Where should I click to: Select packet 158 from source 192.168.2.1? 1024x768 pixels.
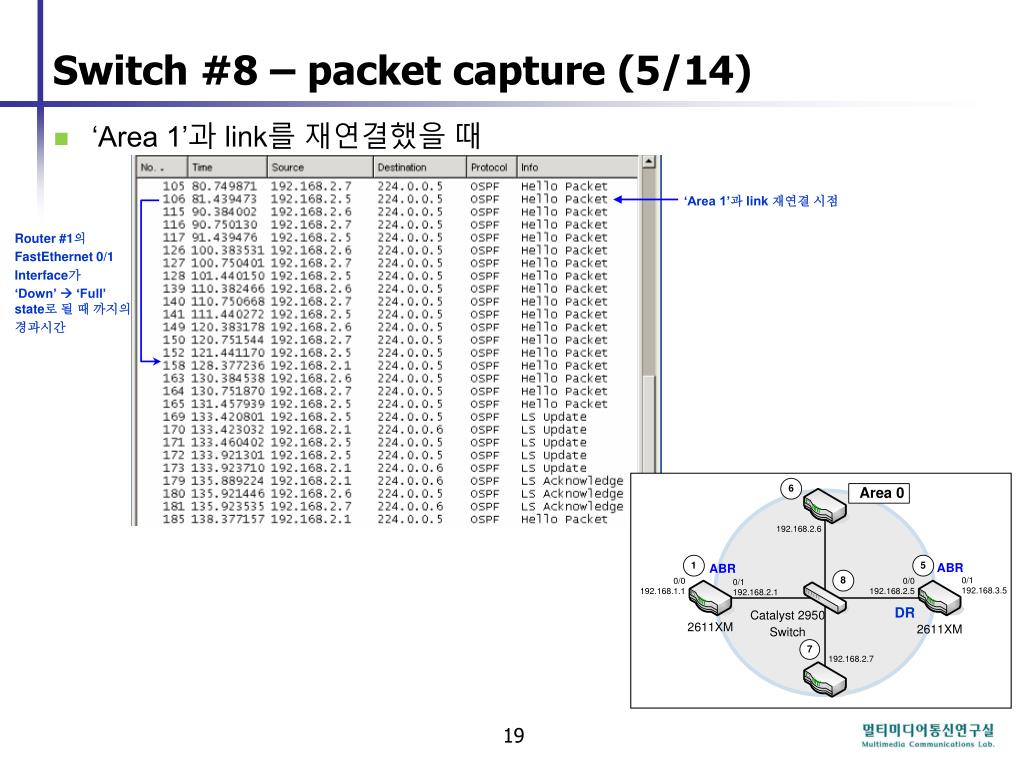pyautogui.click(x=387, y=366)
